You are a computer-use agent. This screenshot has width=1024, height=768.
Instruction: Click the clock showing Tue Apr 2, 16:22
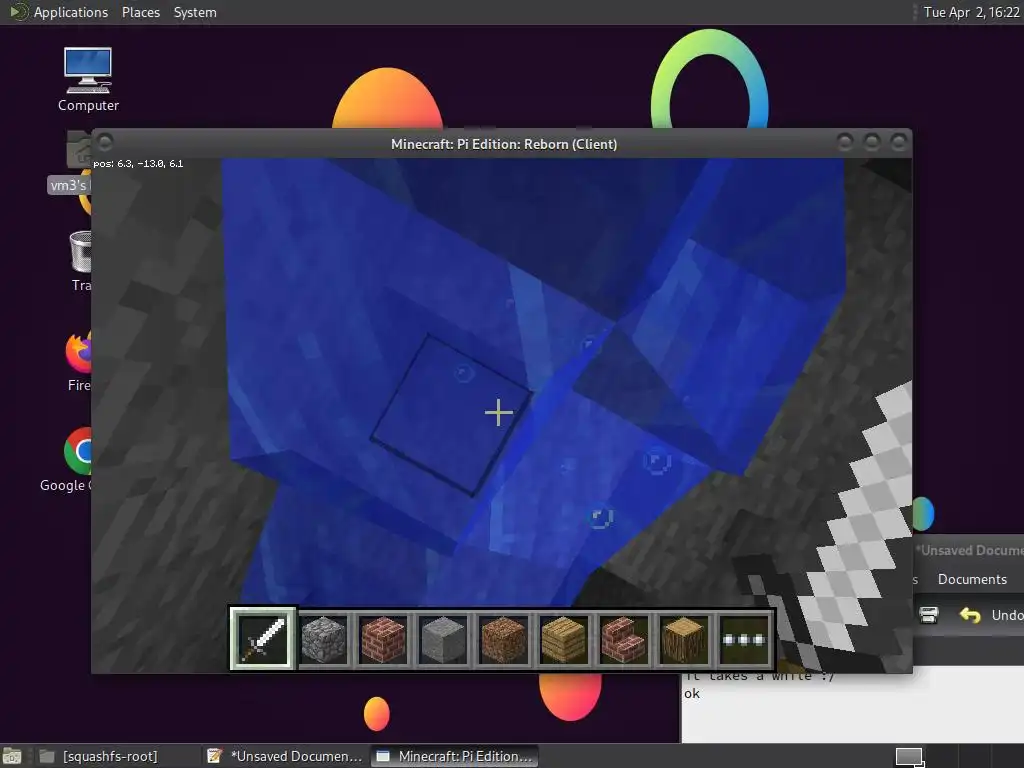[971, 12]
